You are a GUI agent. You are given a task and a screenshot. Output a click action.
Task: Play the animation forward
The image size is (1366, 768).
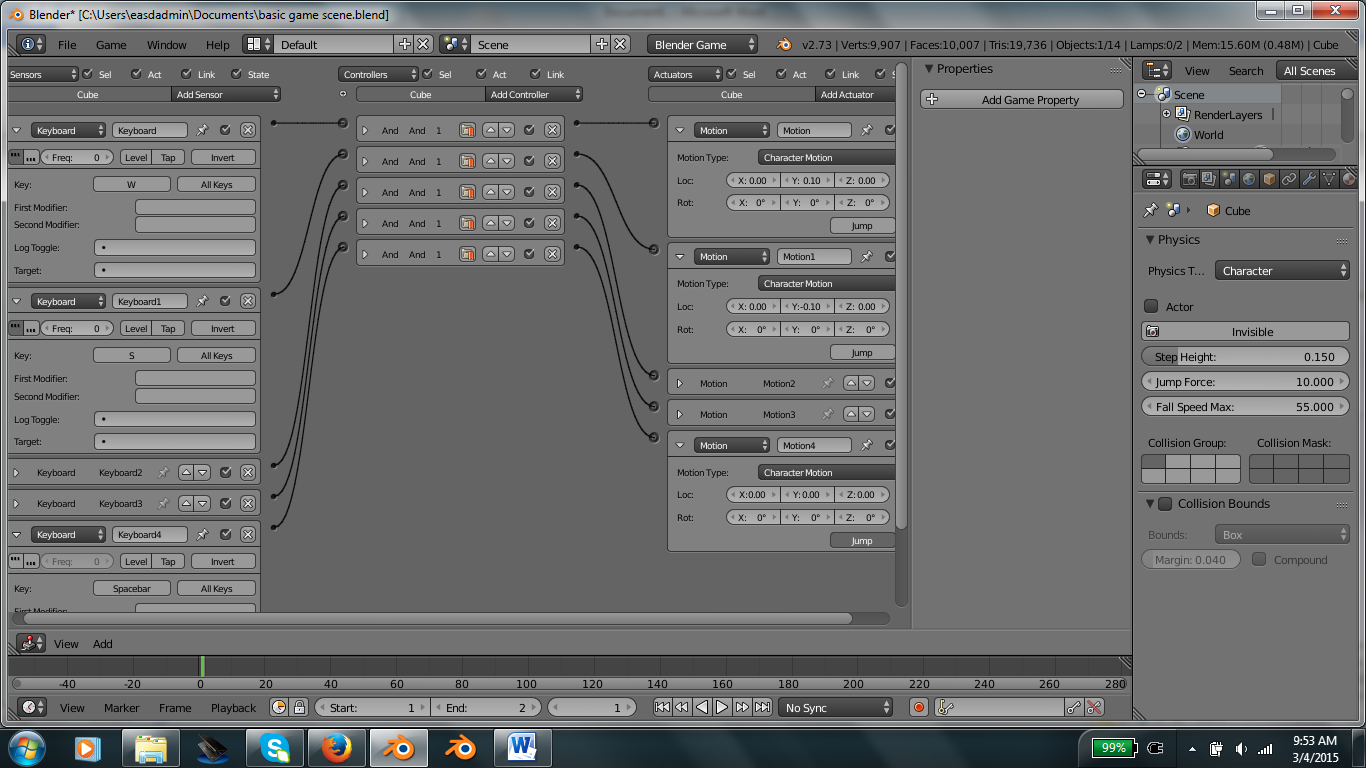click(x=722, y=707)
